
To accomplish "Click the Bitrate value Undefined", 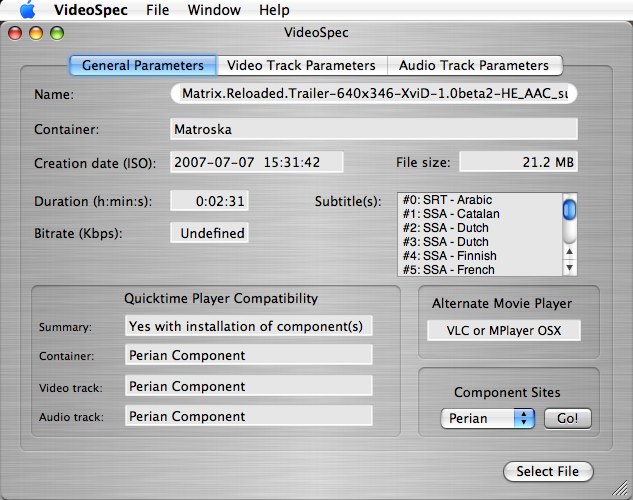I will tap(210, 233).
